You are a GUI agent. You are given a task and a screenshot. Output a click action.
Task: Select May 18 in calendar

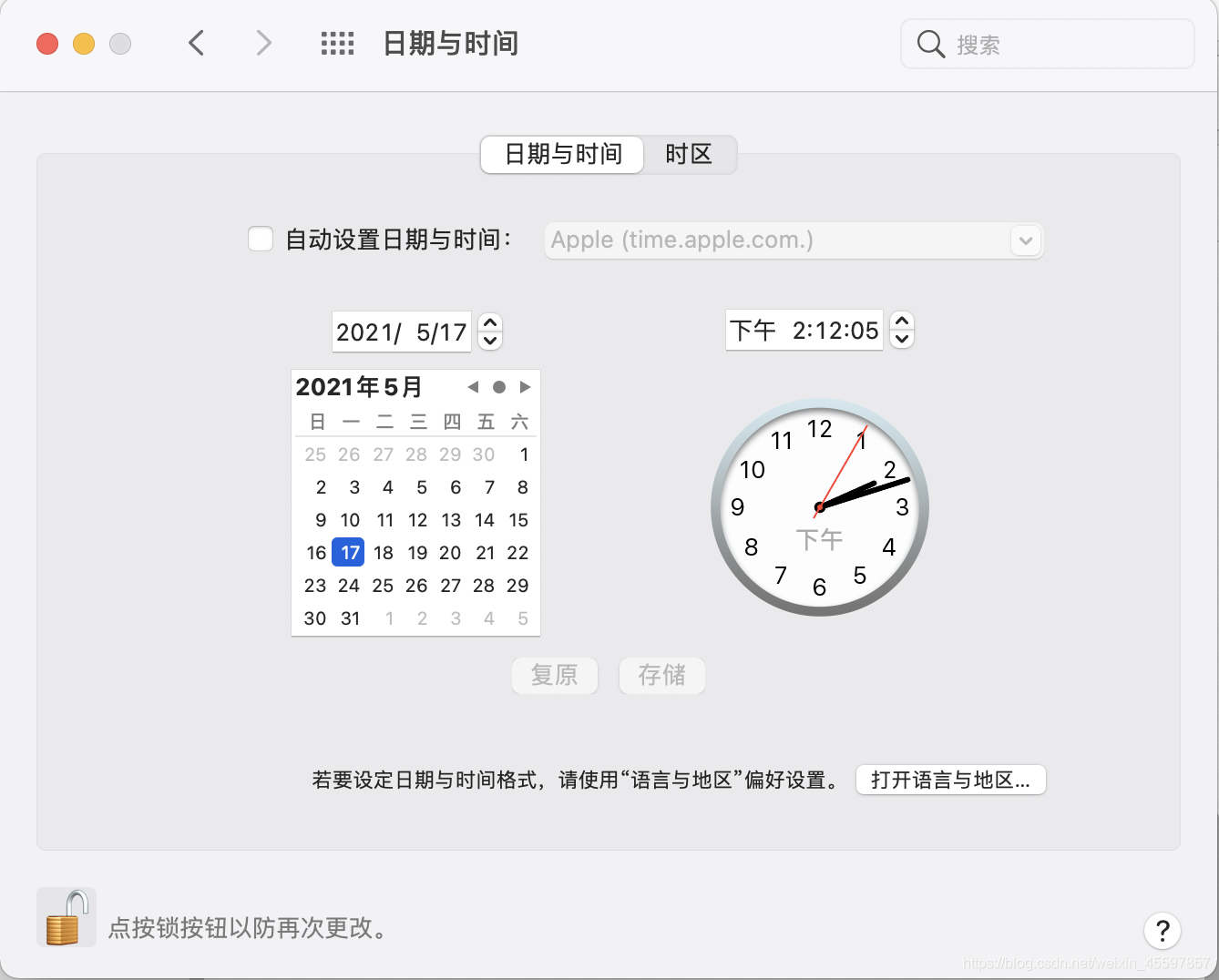pyautogui.click(x=384, y=553)
